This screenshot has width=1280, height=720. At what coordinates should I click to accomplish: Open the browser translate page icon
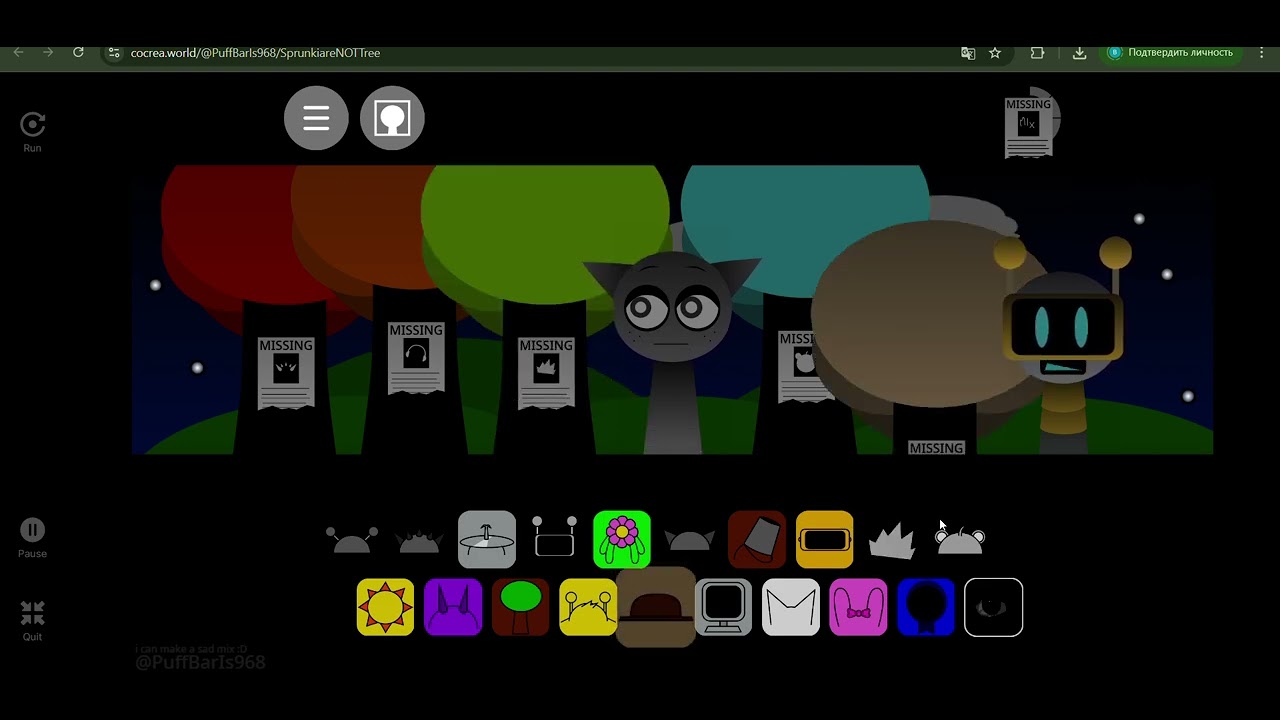pyautogui.click(x=968, y=53)
